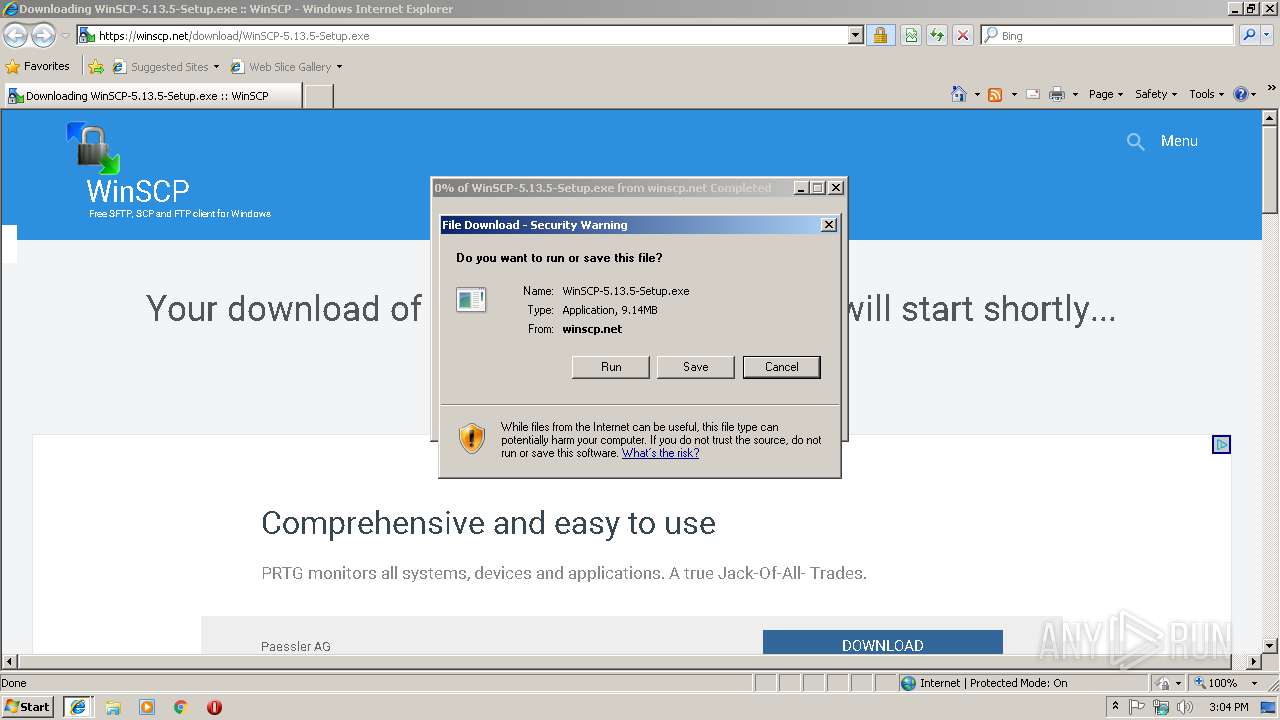1280x720 pixels.
Task: Open the Home page icon
Action: pos(959,94)
